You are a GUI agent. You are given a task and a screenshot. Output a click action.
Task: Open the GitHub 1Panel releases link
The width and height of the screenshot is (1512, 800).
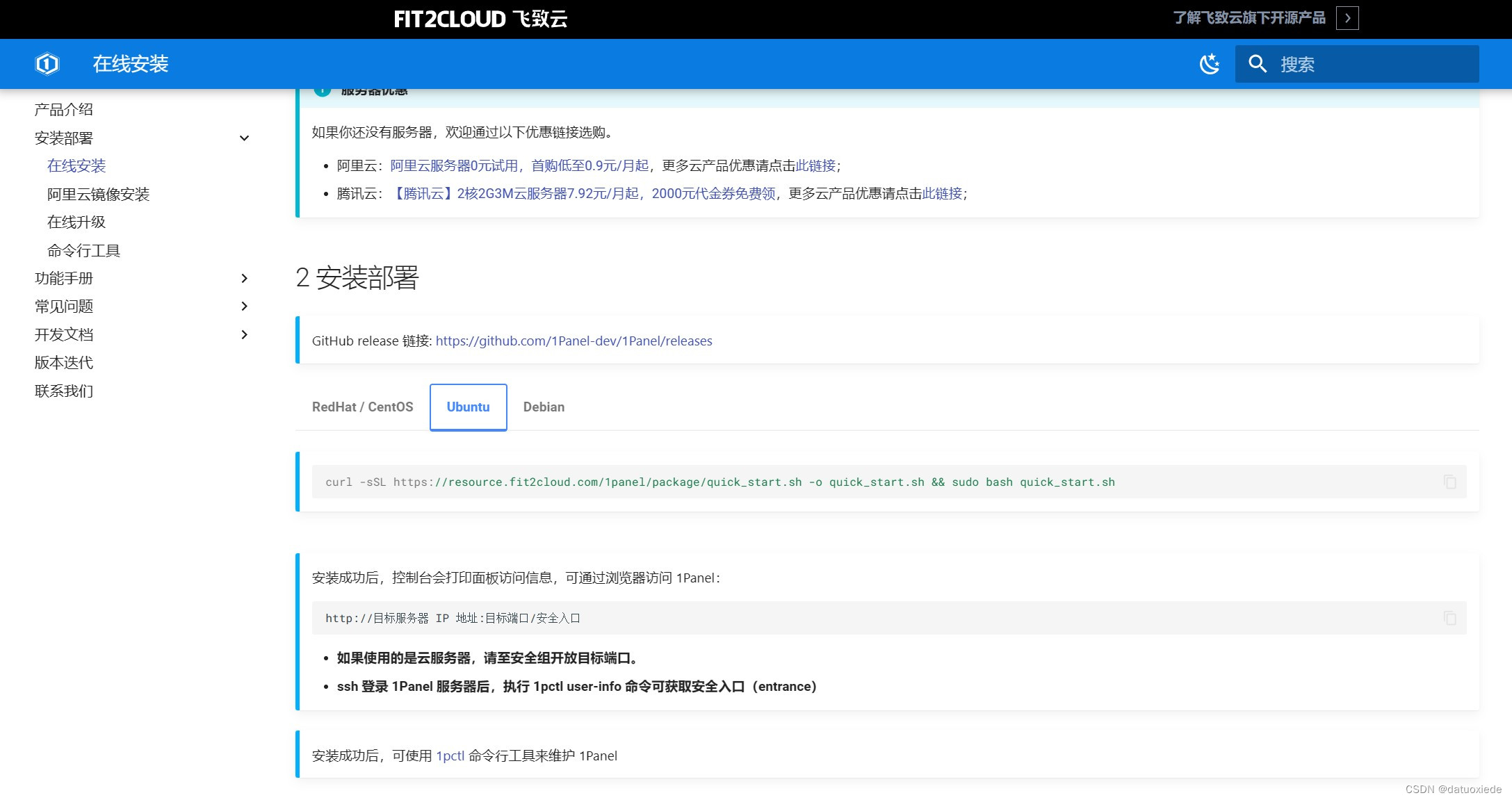pos(574,341)
